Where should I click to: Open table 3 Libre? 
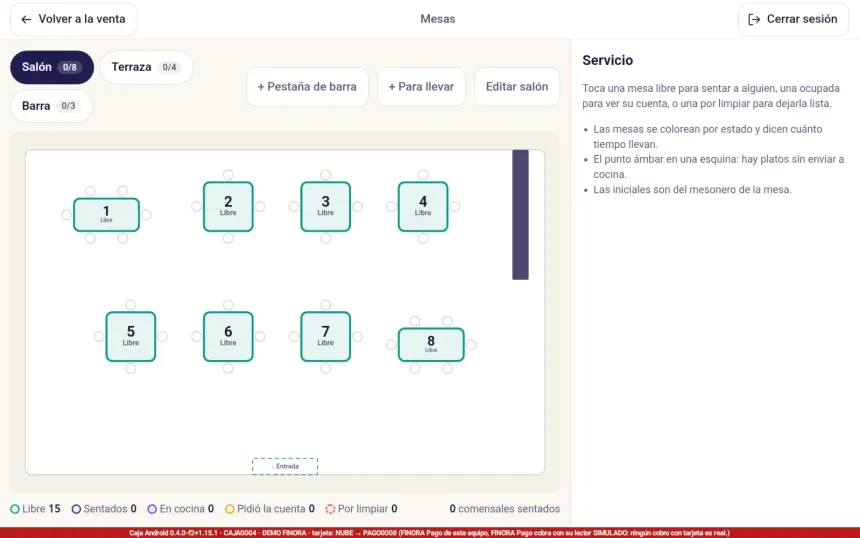(325, 206)
